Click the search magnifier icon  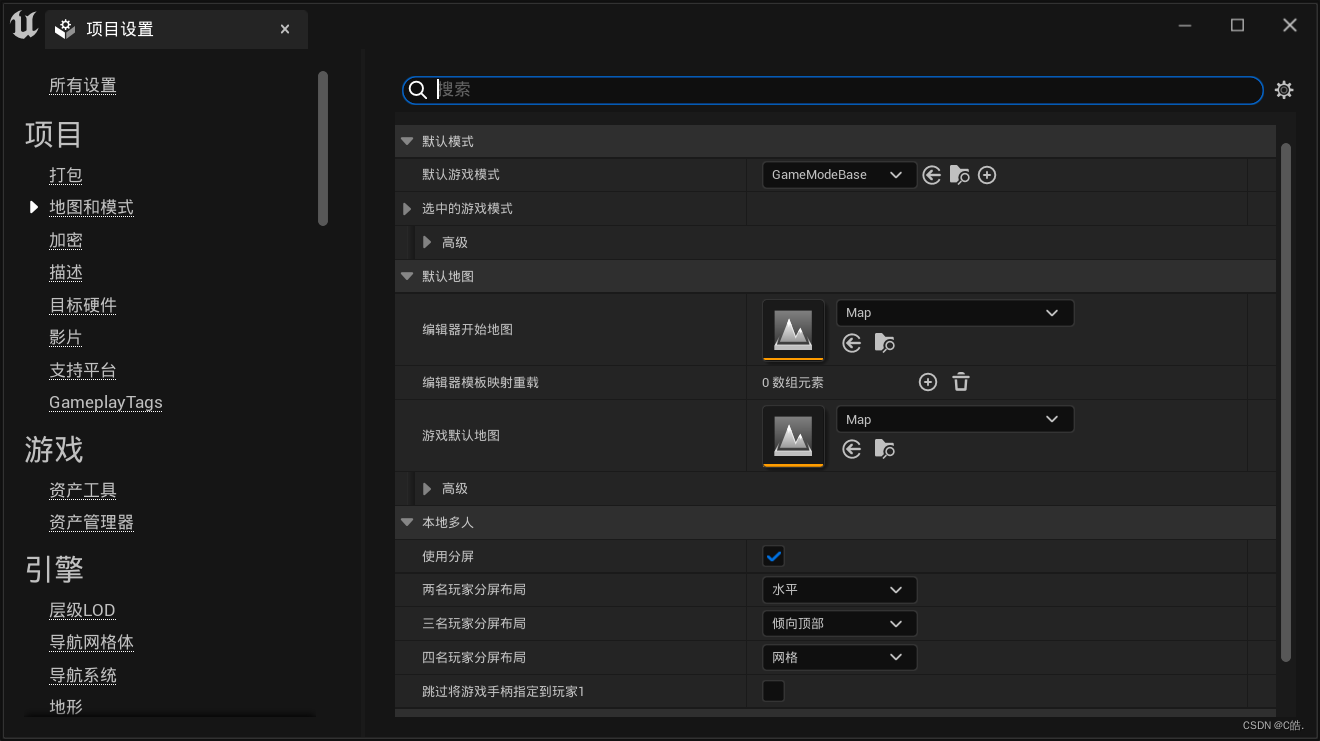click(419, 90)
